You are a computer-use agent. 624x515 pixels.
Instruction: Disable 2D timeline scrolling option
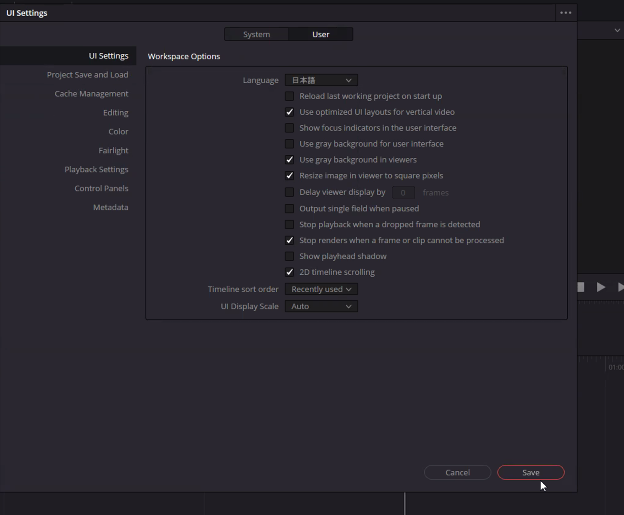290,272
